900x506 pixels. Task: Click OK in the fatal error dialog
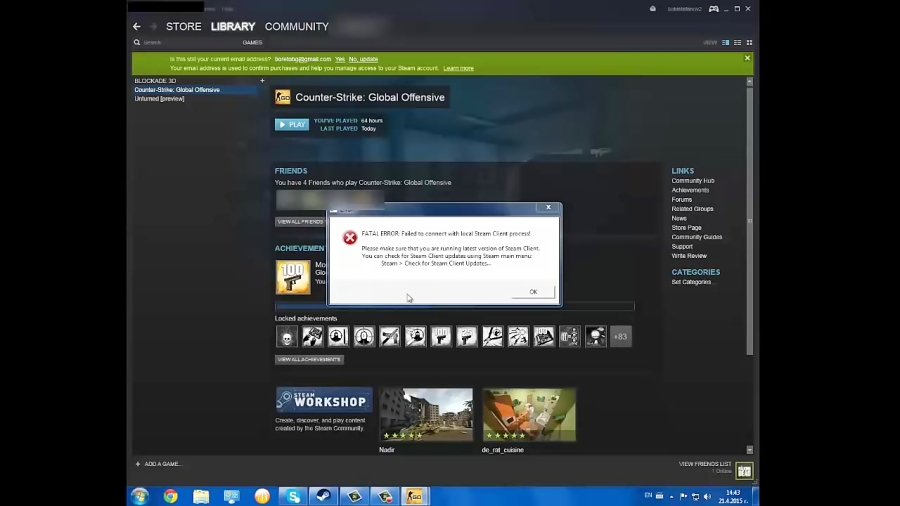click(x=533, y=292)
